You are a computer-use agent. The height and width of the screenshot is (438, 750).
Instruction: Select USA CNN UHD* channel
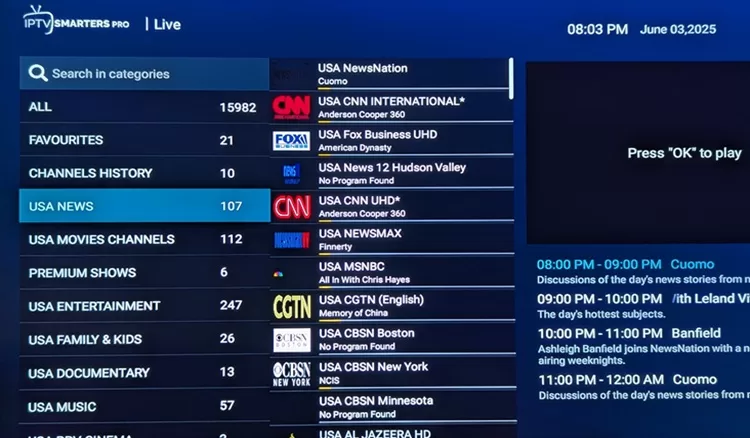coord(392,207)
